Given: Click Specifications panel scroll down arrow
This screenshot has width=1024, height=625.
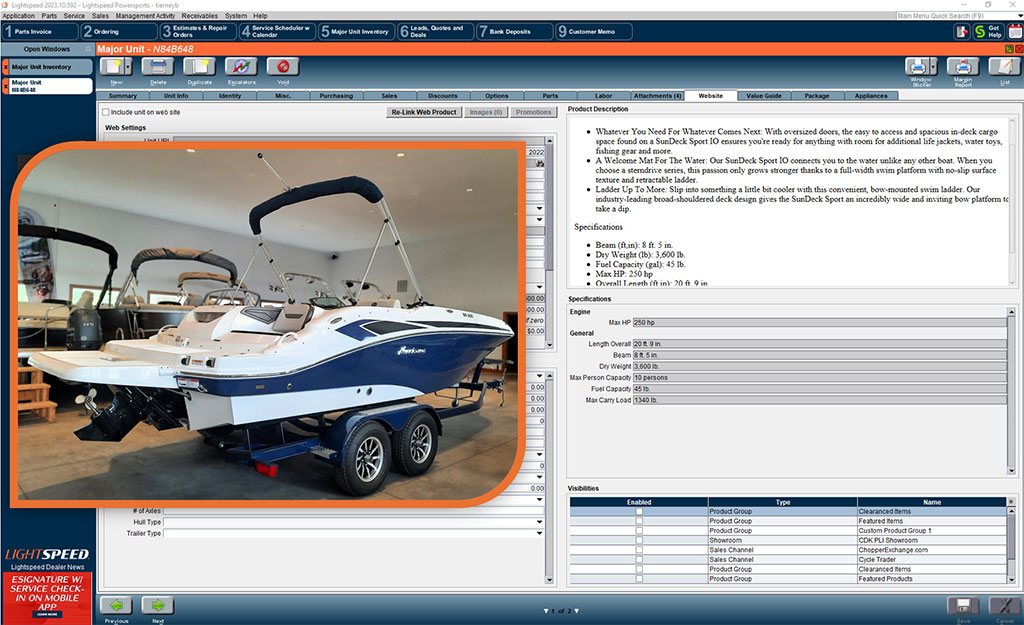Looking at the screenshot, I should pyautogui.click(x=1012, y=470).
